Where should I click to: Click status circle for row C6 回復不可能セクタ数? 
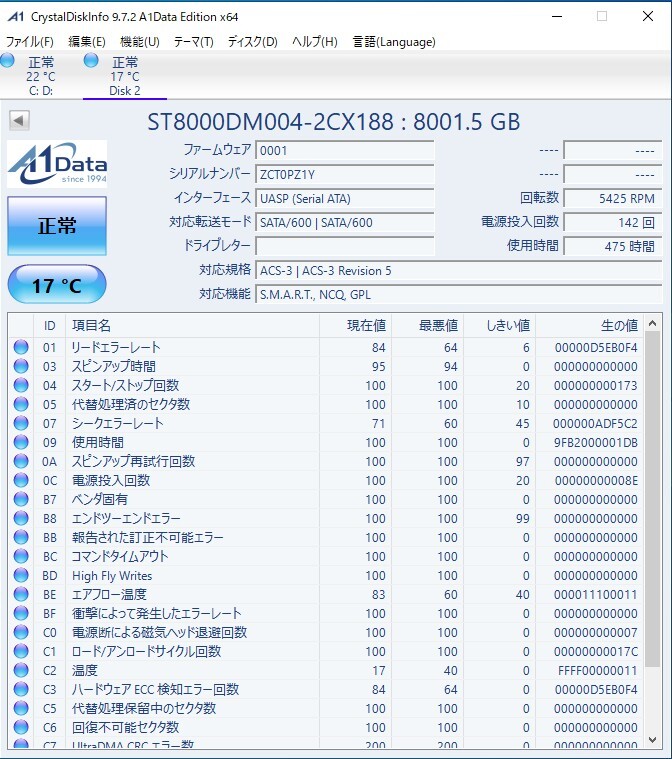click(21, 727)
